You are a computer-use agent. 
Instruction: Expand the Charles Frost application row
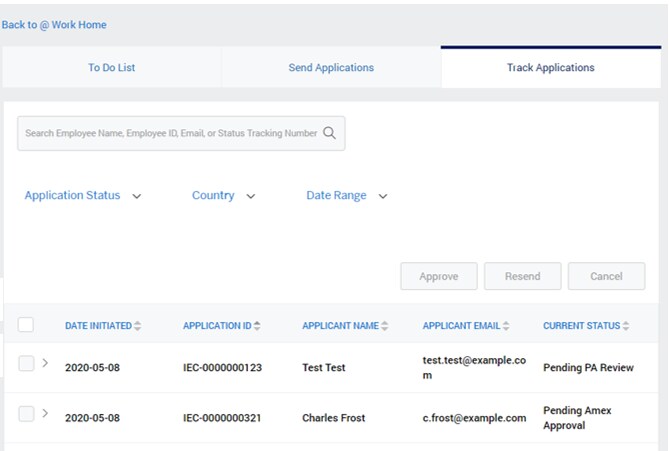(45, 413)
